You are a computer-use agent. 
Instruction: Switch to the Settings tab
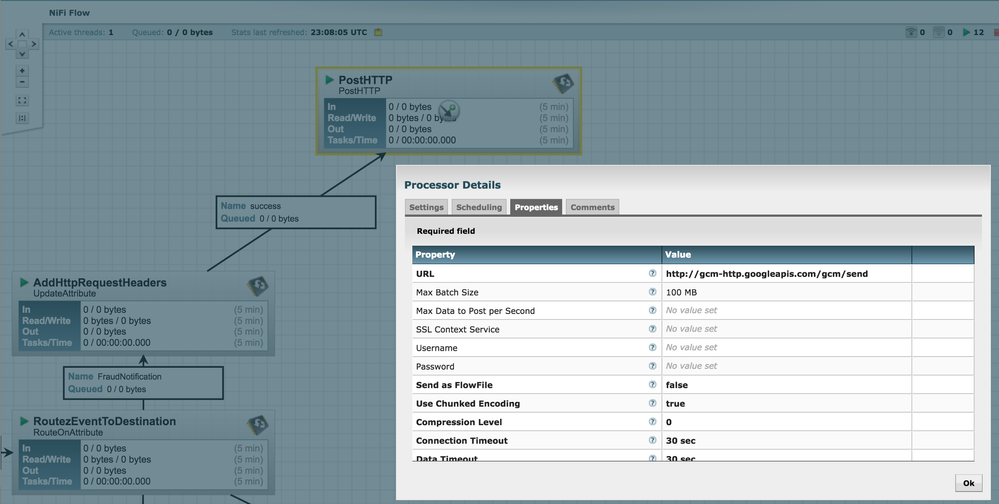426,207
